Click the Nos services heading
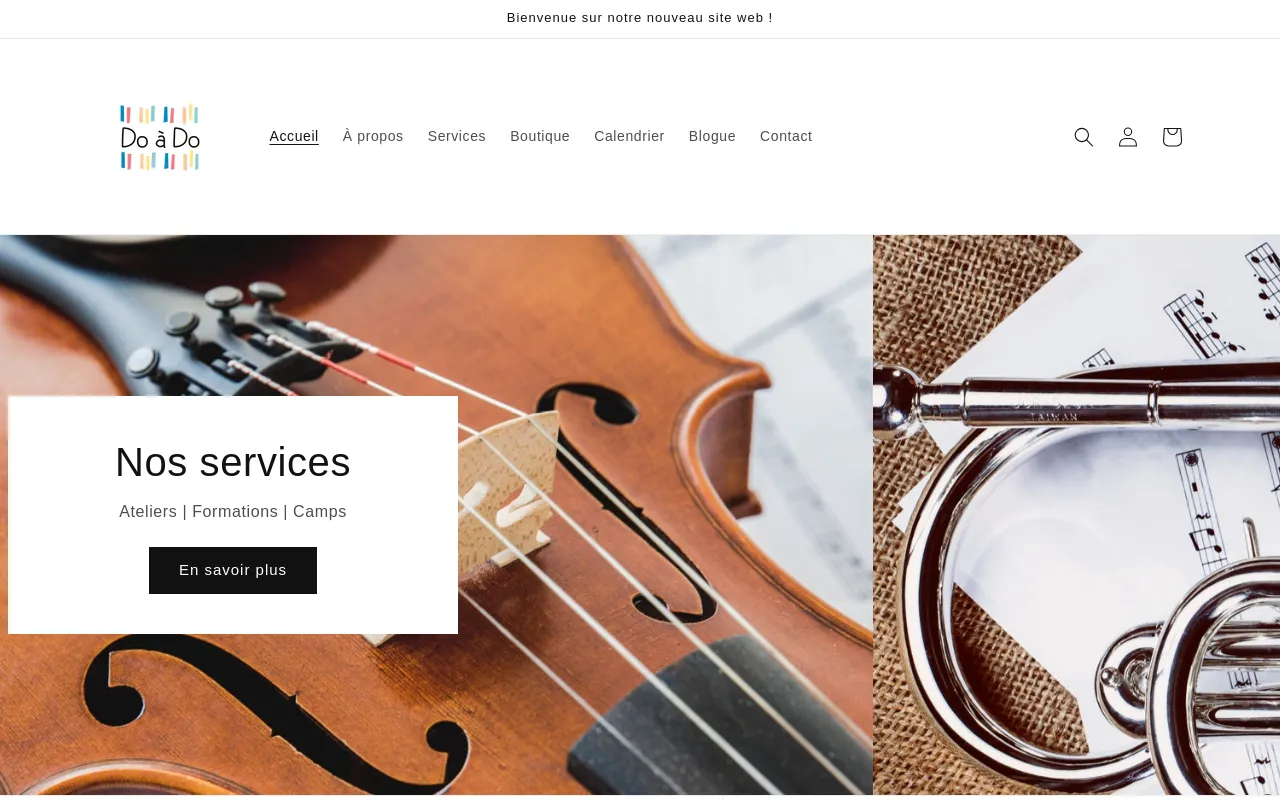This screenshot has width=1280, height=800. (x=233, y=462)
